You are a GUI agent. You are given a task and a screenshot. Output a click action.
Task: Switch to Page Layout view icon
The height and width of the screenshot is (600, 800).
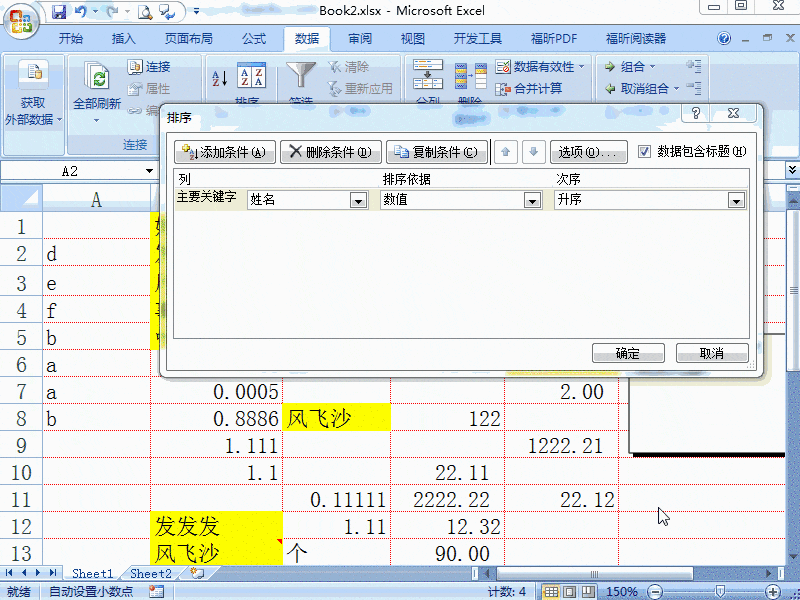569,591
